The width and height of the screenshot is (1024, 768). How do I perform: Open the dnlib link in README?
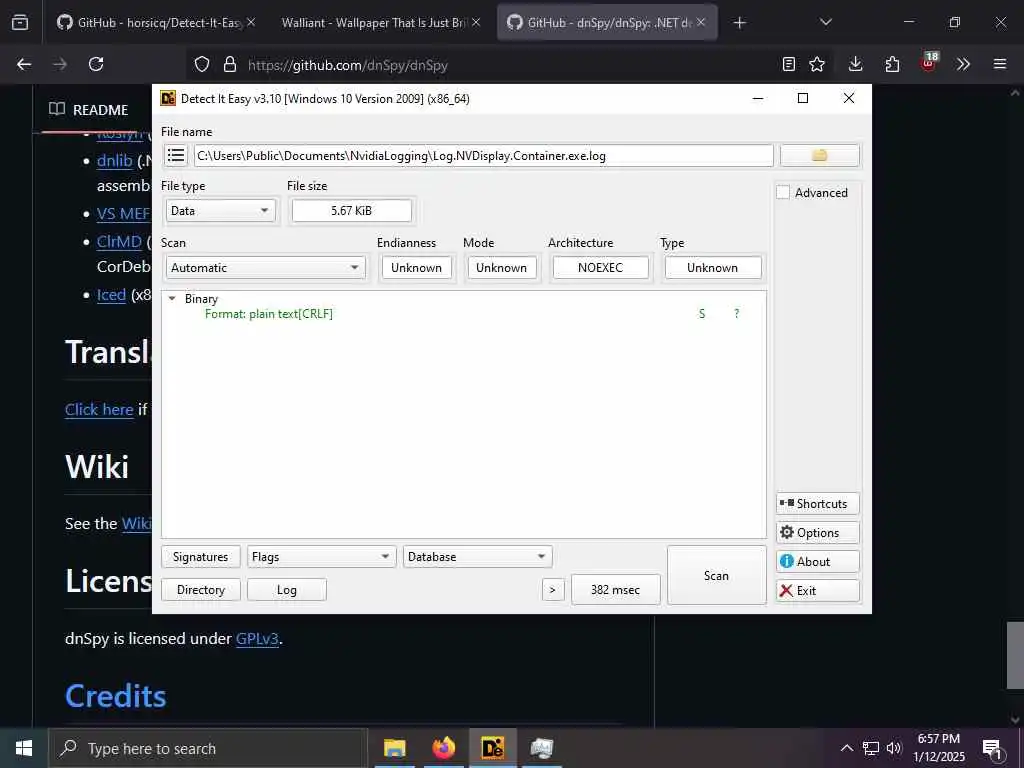point(114,161)
